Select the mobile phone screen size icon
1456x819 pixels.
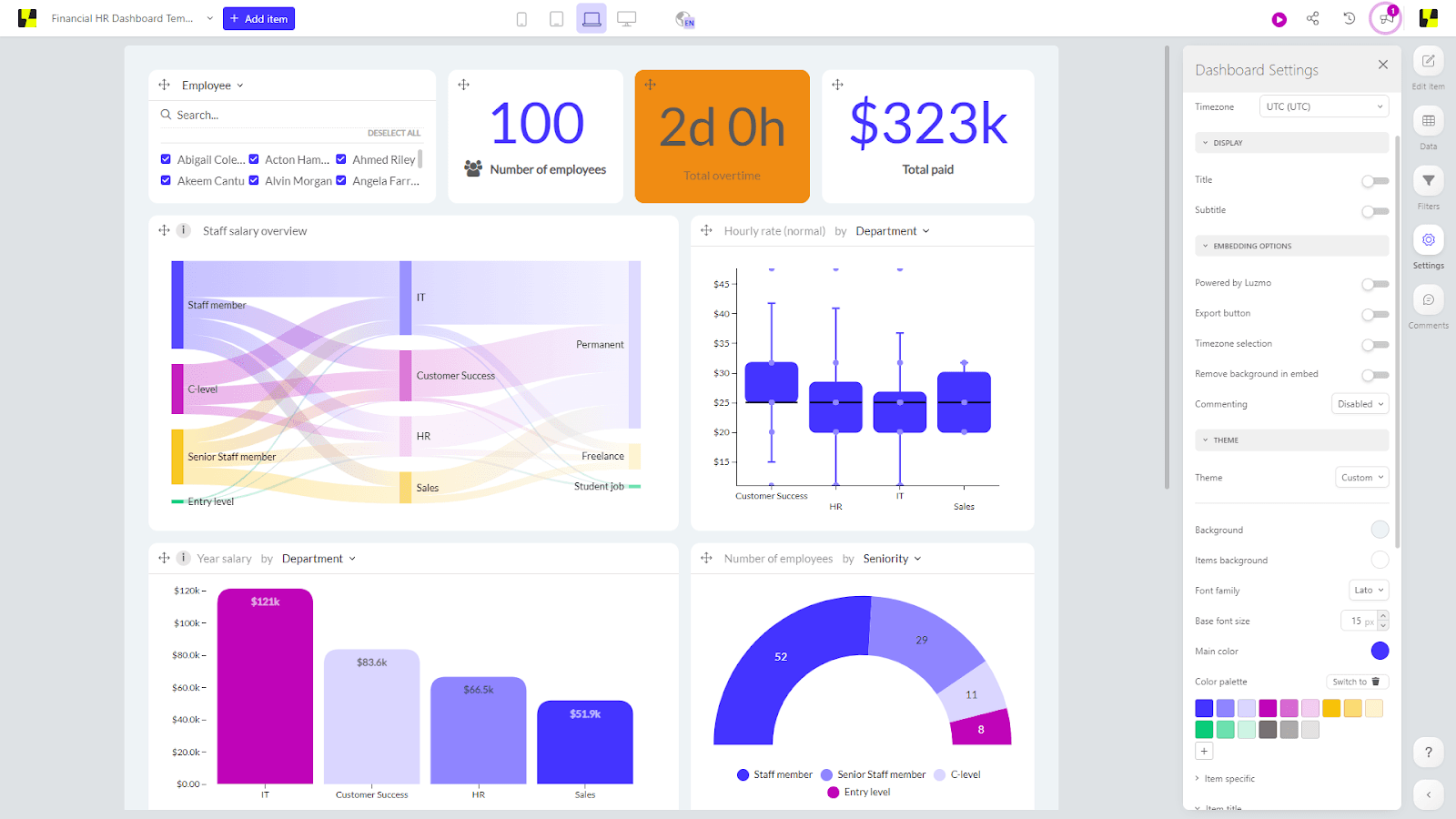[x=521, y=19]
